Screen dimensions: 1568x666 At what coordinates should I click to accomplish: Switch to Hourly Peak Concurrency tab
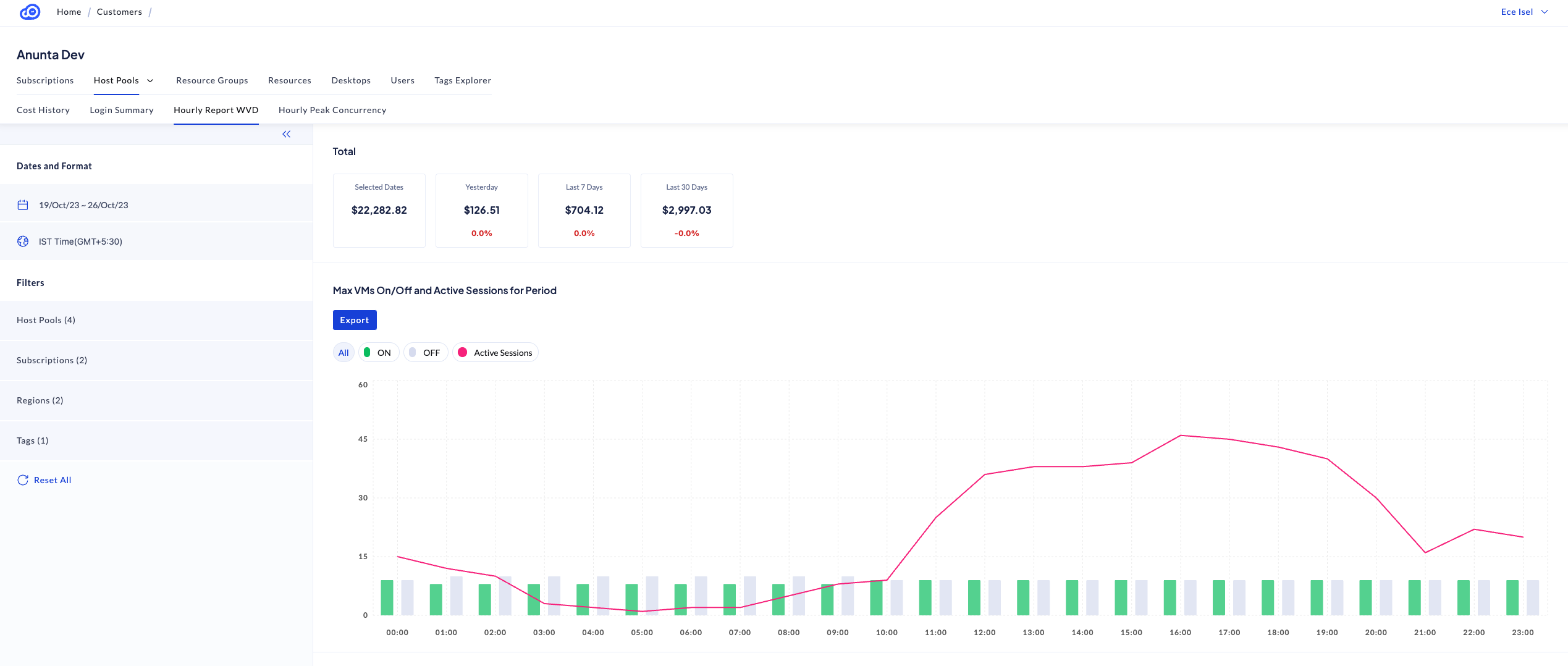pyautogui.click(x=332, y=110)
